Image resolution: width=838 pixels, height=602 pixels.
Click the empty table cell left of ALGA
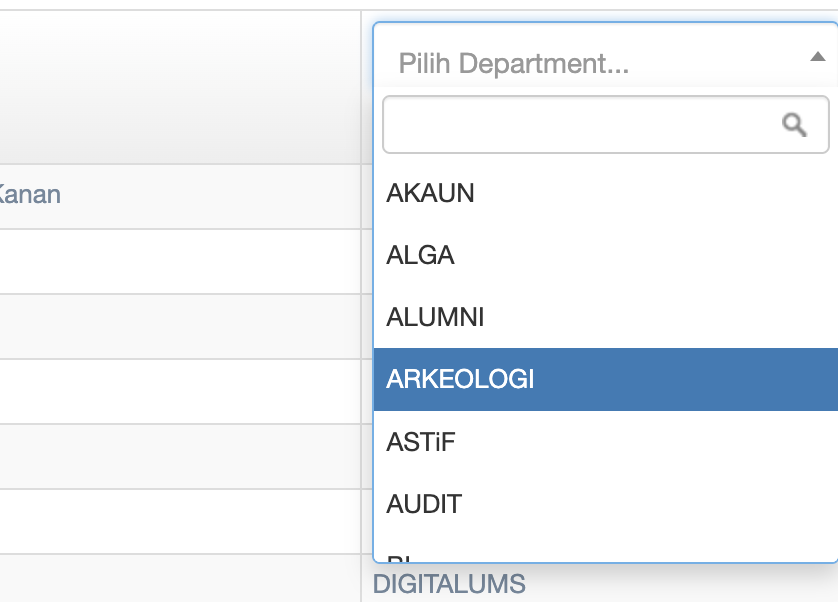(x=180, y=261)
